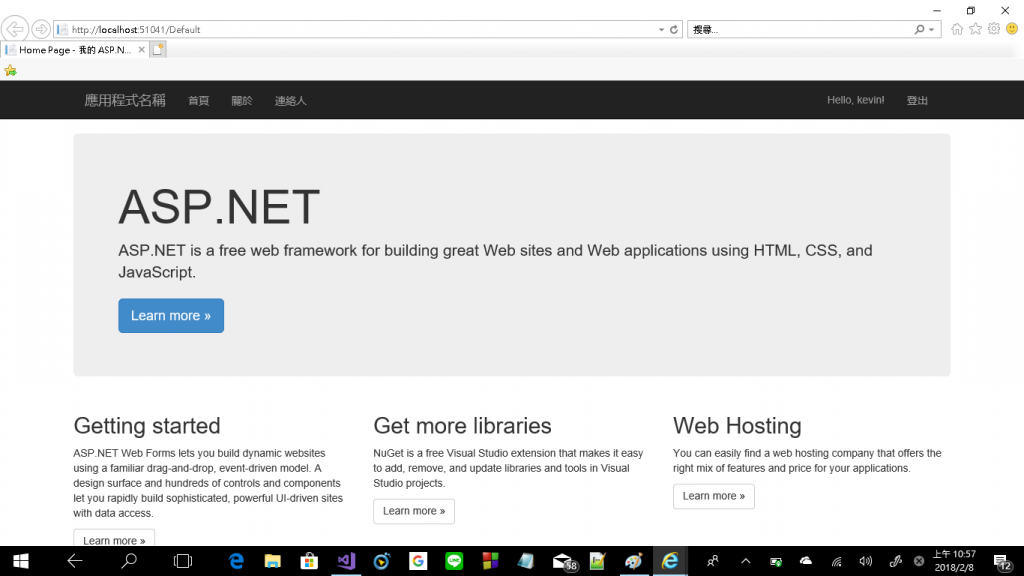Screen dimensions: 1024x576
Task: Refresh the page with the reload icon
Action: 674,29
